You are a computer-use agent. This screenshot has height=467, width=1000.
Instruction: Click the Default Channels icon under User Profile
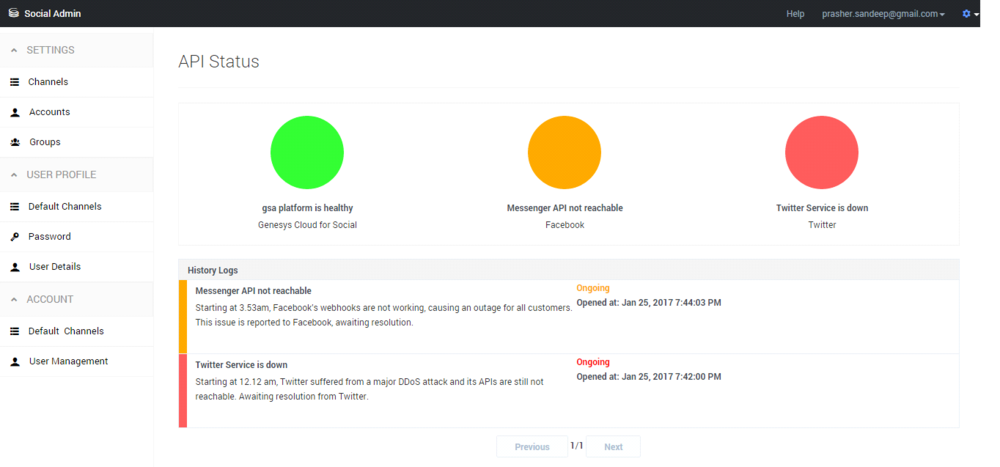pyautogui.click(x=15, y=207)
